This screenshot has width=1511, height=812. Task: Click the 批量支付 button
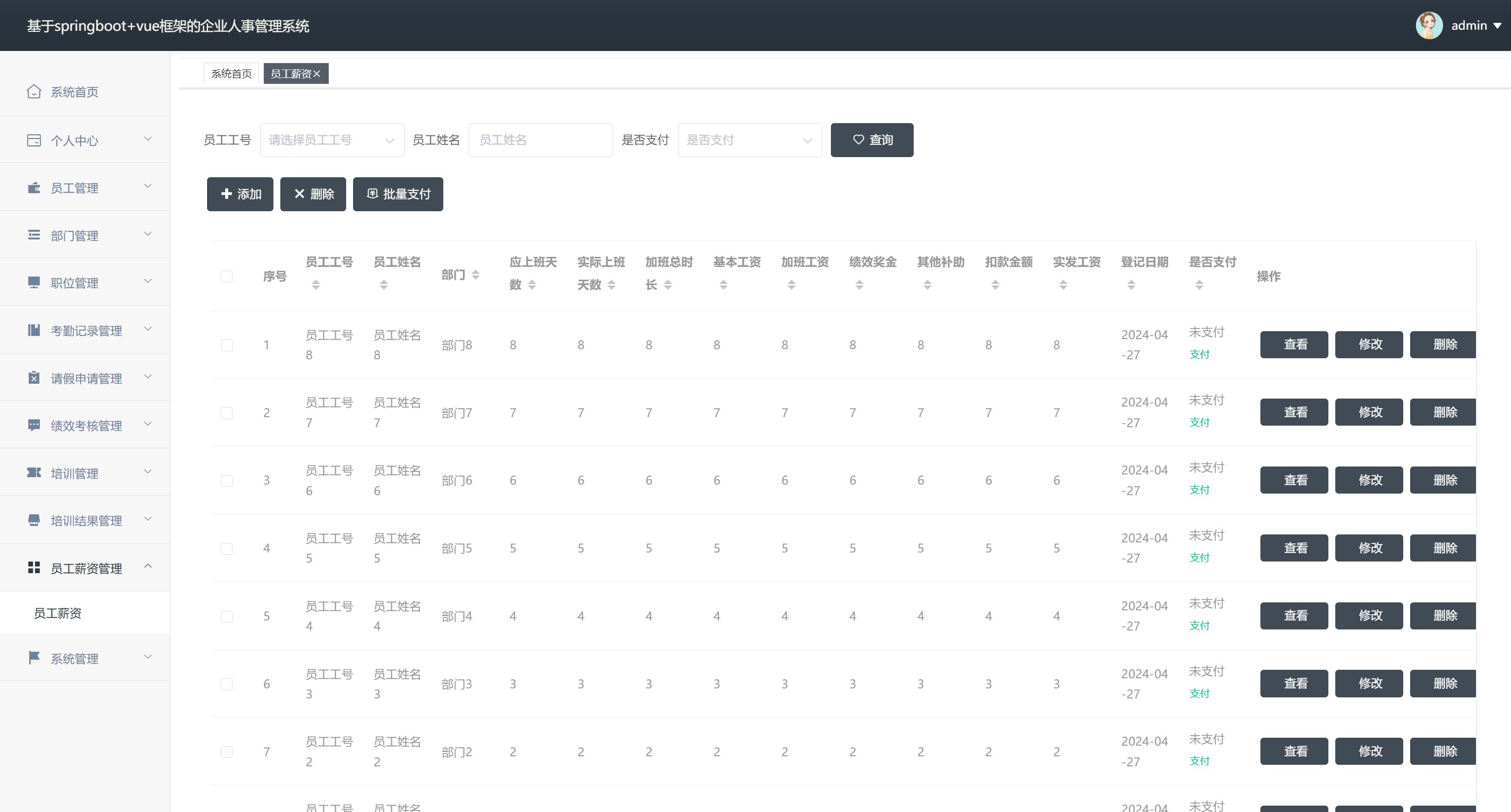pos(398,194)
